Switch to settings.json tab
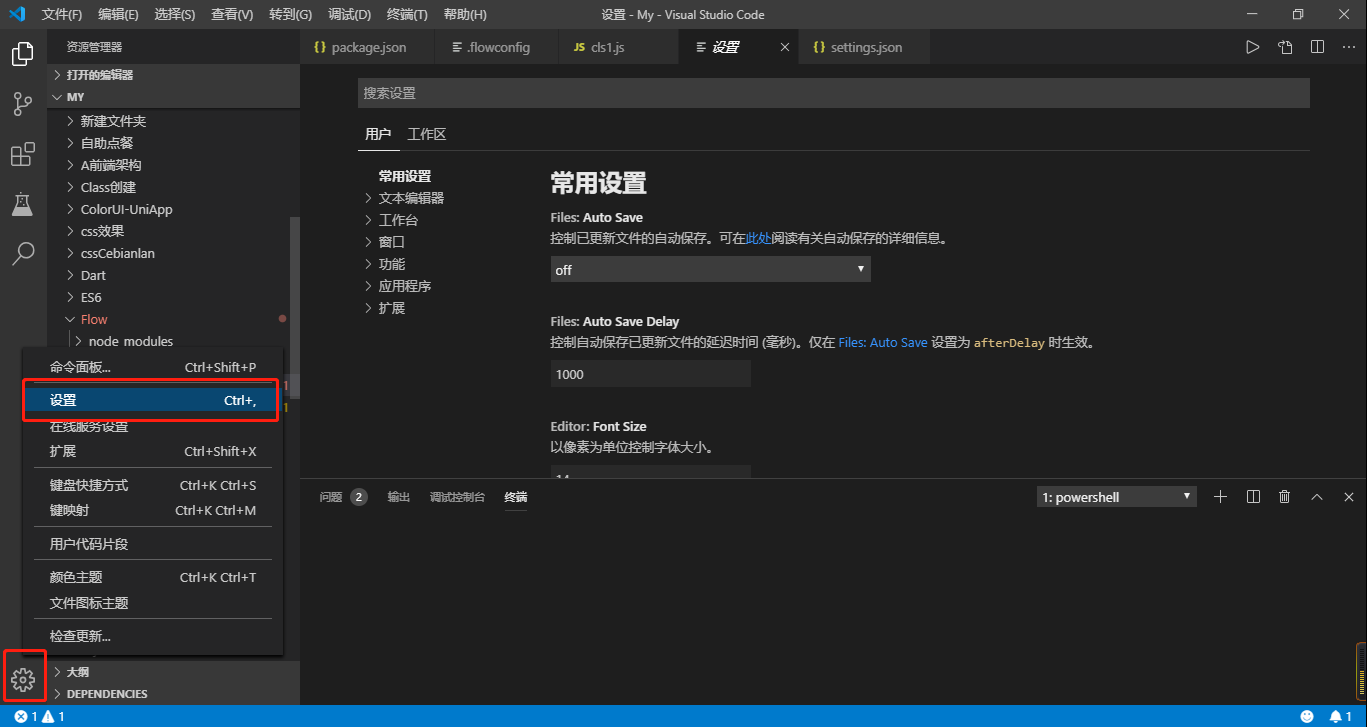The height and width of the screenshot is (727, 1367). [x=865, y=47]
